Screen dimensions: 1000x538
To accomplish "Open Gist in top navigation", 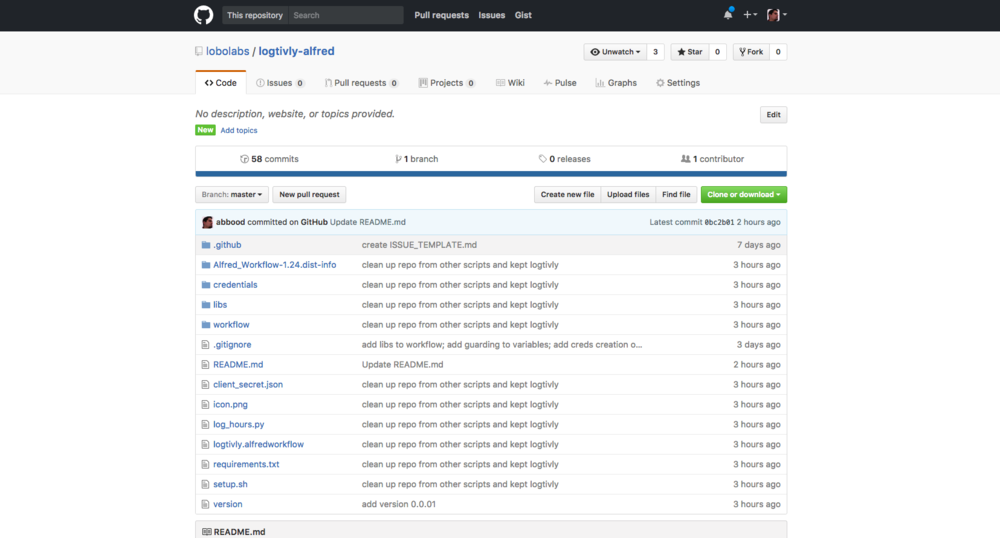I will pyautogui.click(x=523, y=15).
